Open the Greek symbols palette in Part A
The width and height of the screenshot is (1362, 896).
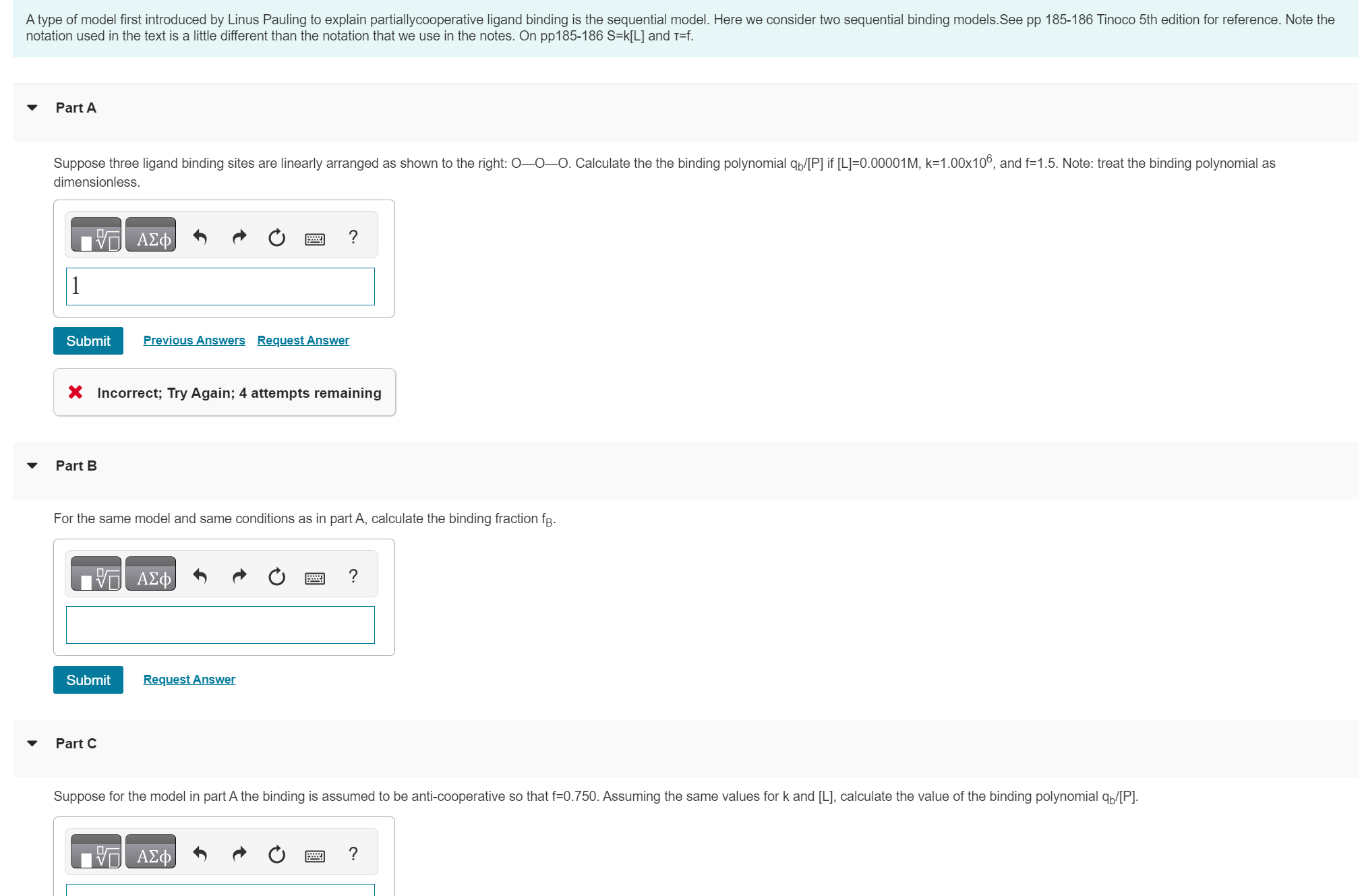(150, 235)
